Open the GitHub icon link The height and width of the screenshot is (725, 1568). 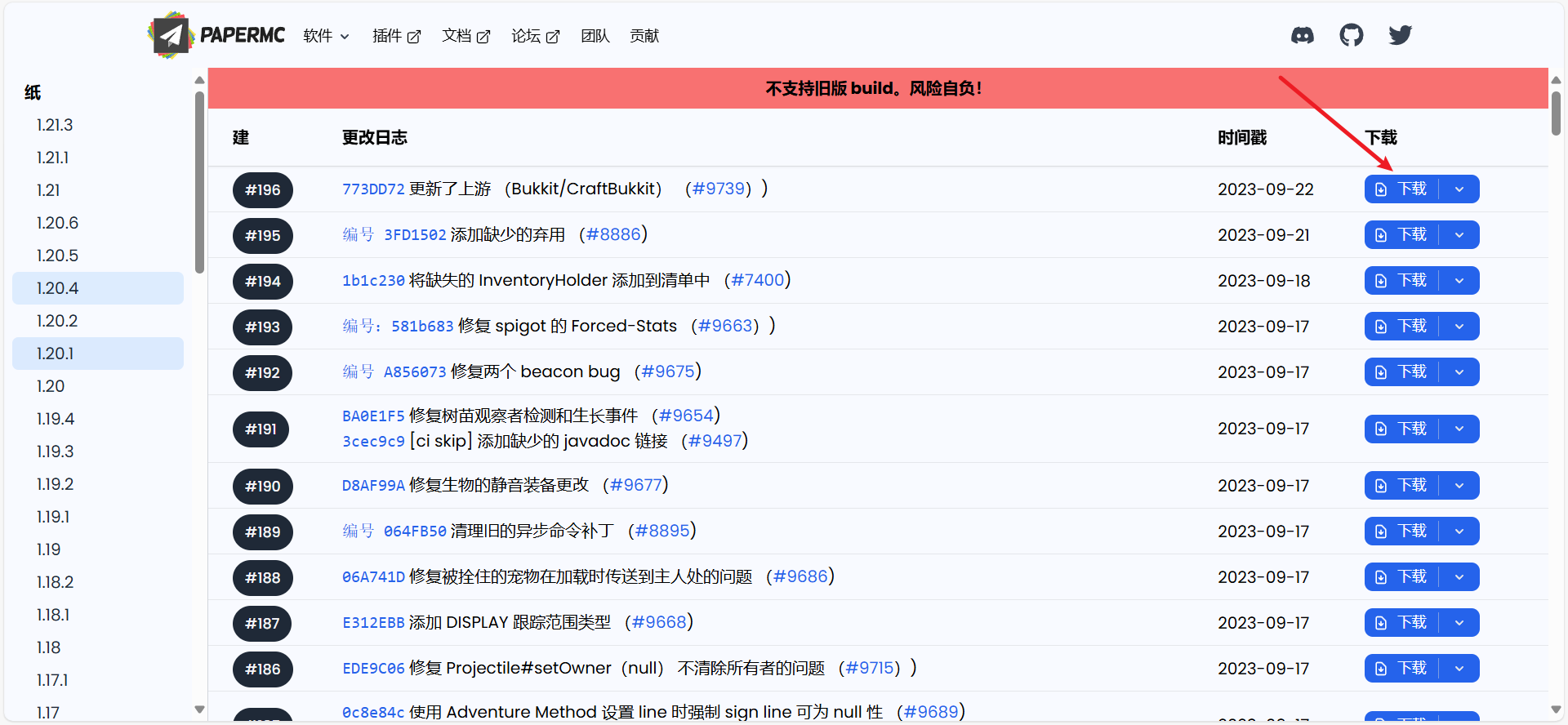click(1351, 36)
